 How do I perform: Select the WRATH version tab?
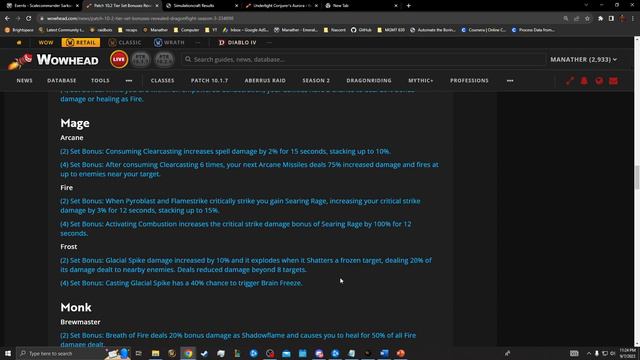pos(169,42)
